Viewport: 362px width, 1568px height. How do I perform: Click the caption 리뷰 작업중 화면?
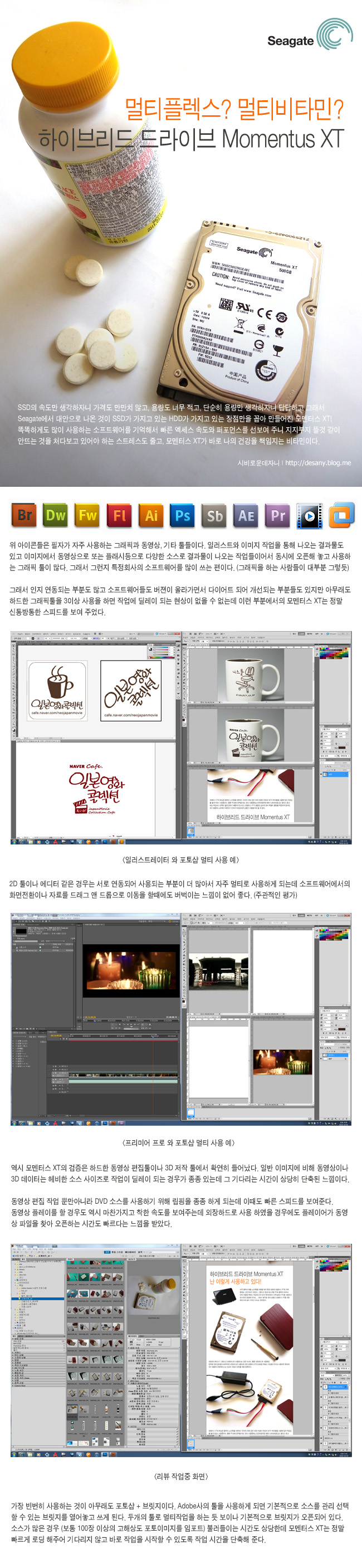[180, 1476]
